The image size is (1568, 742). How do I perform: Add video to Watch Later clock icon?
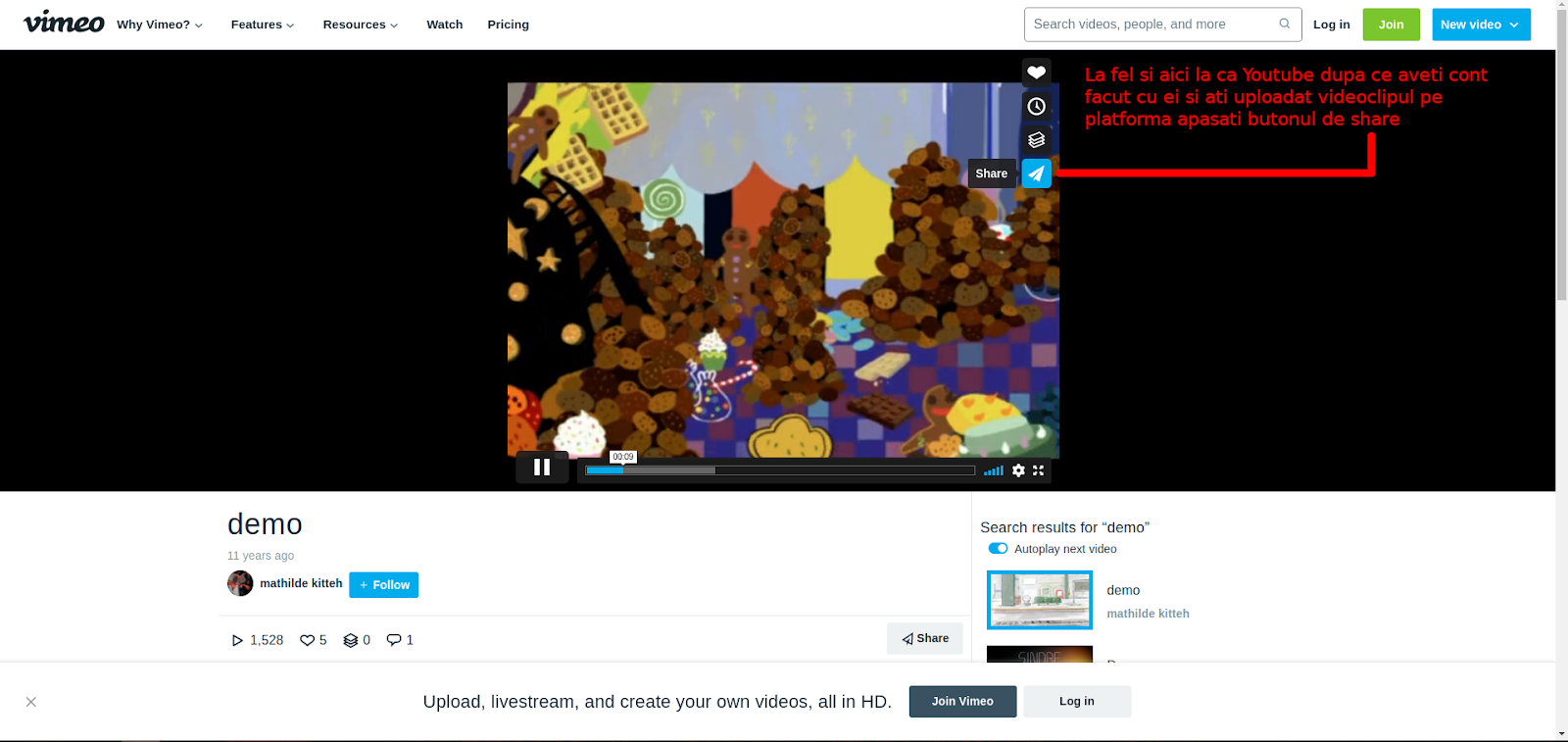(x=1037, y=106)
